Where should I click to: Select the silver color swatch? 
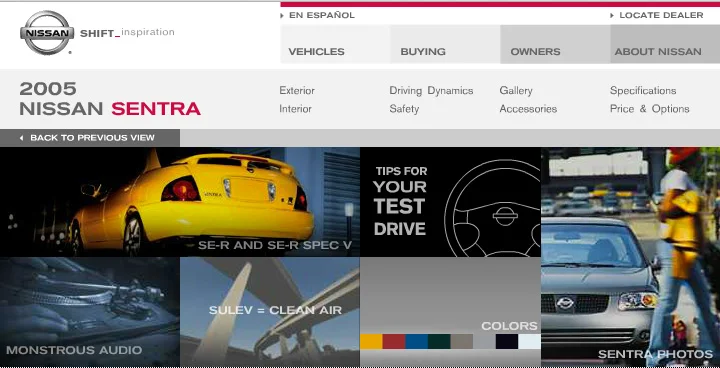pos(484,341)
